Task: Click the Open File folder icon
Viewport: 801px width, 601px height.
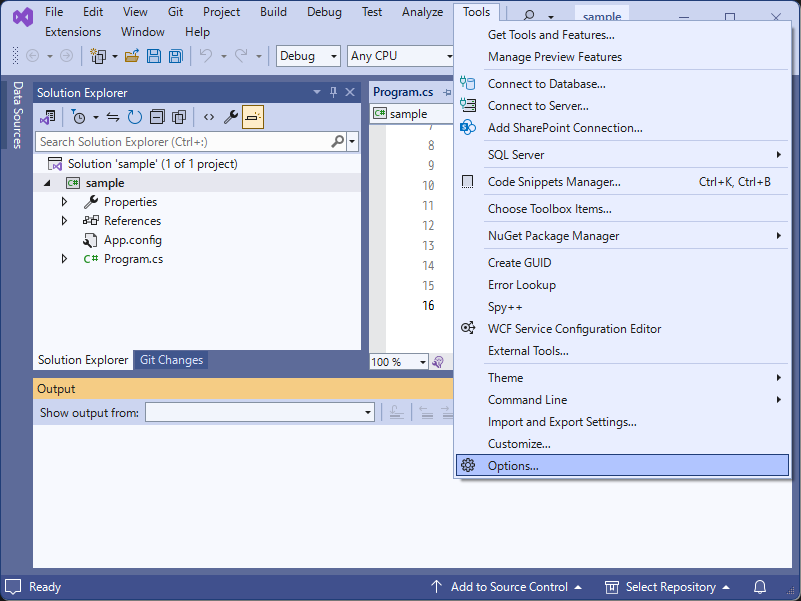Action: pyautogui.click(x=132, y=56)
